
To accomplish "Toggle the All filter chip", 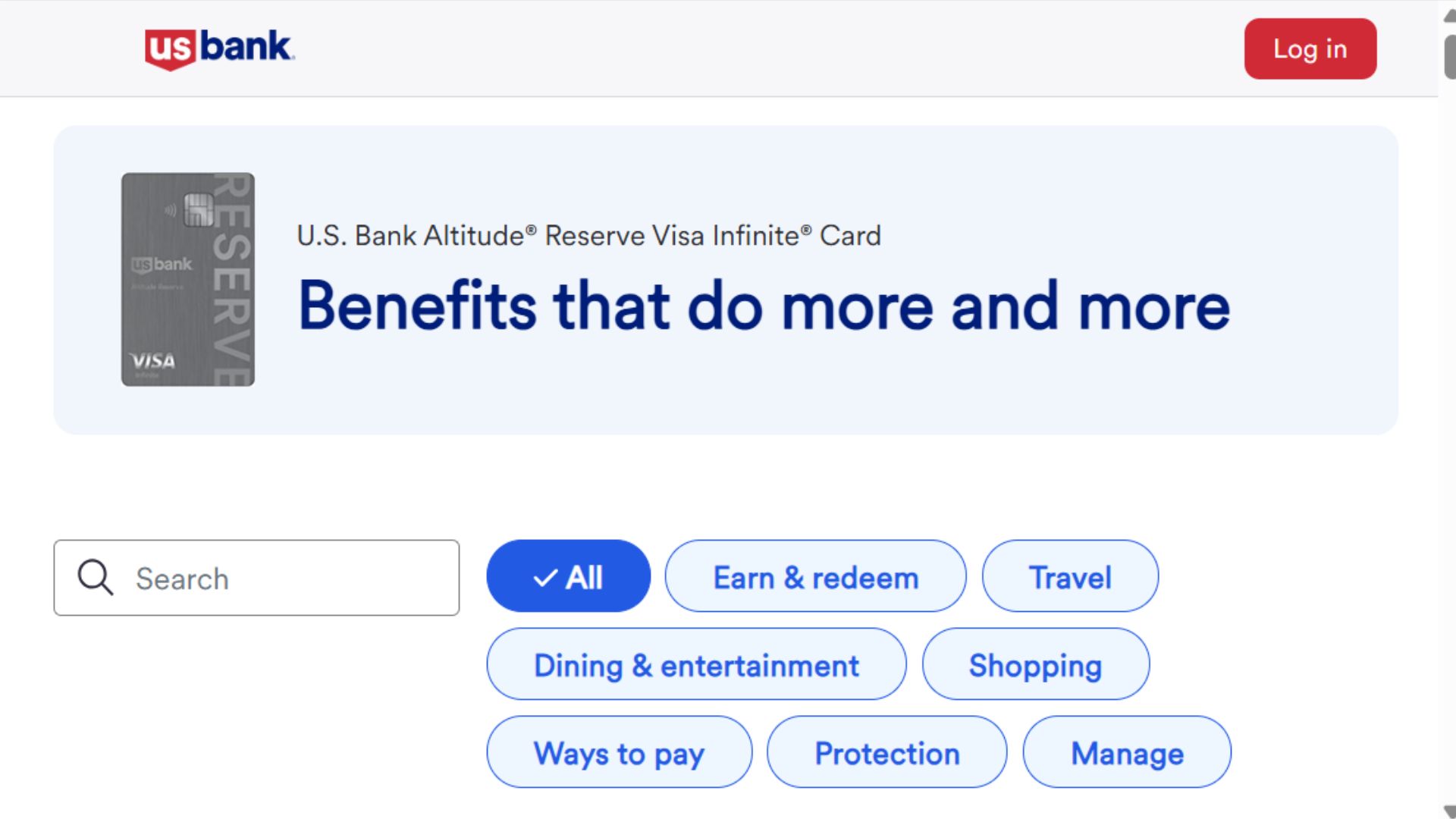I will point(568,576).
